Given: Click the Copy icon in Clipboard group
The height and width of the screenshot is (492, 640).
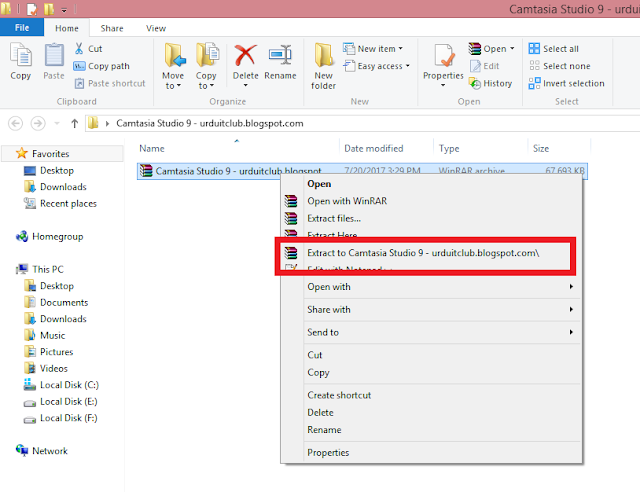Looking at the screenshot, I should coord(20,55).
